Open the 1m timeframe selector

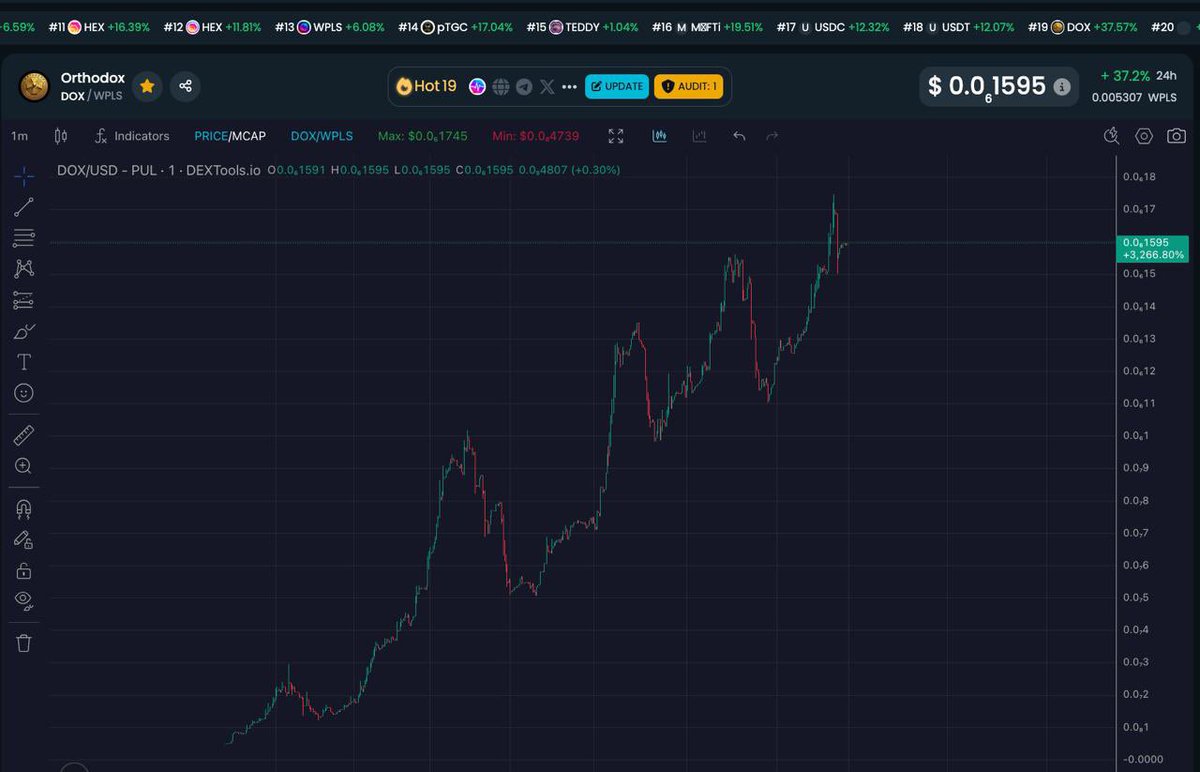[x=19, y=136]
